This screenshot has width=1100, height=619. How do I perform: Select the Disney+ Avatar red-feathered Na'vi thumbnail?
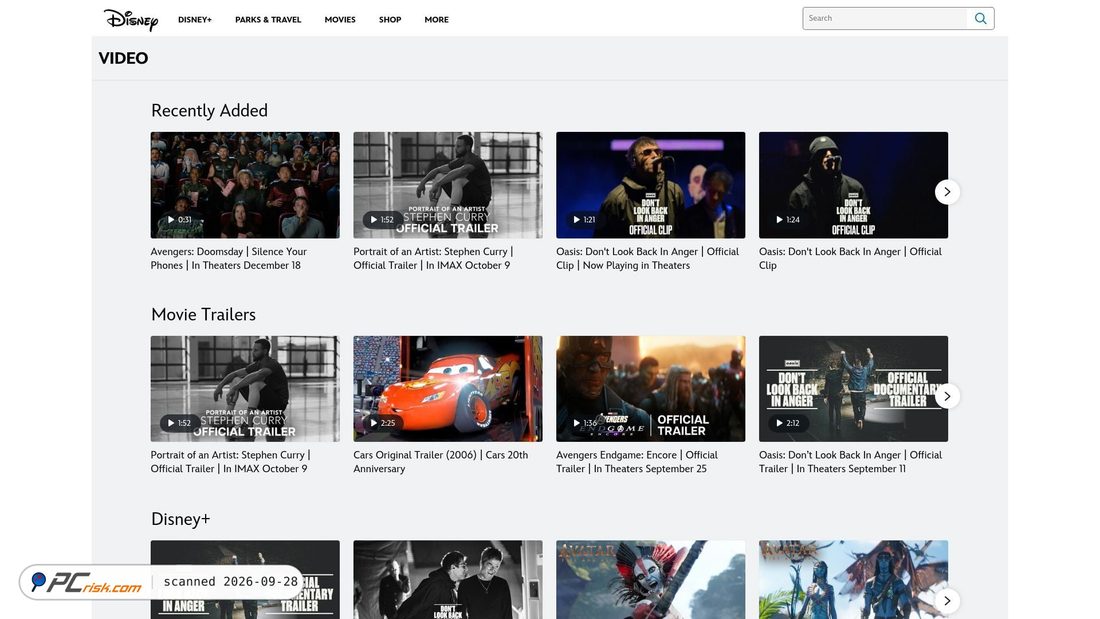(x=650, y=580)
